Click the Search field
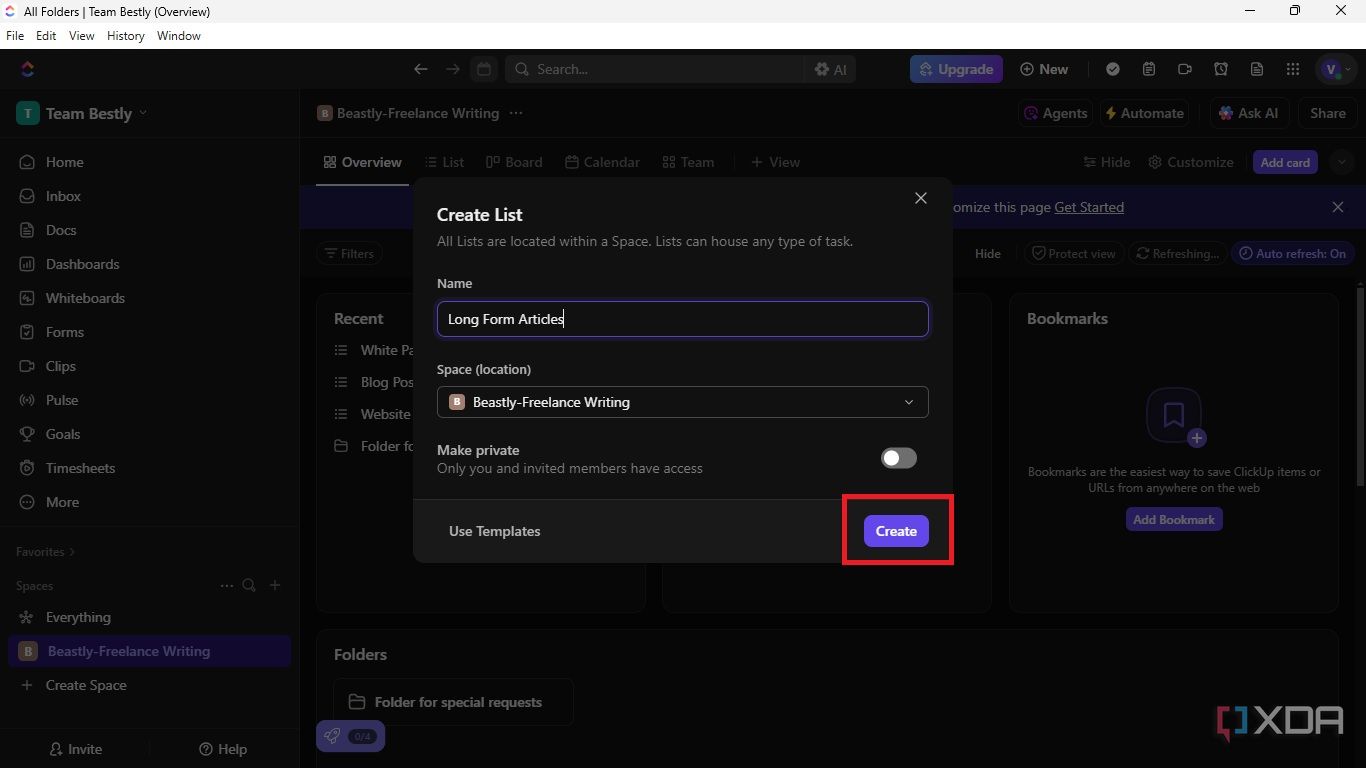 point(655,69)
